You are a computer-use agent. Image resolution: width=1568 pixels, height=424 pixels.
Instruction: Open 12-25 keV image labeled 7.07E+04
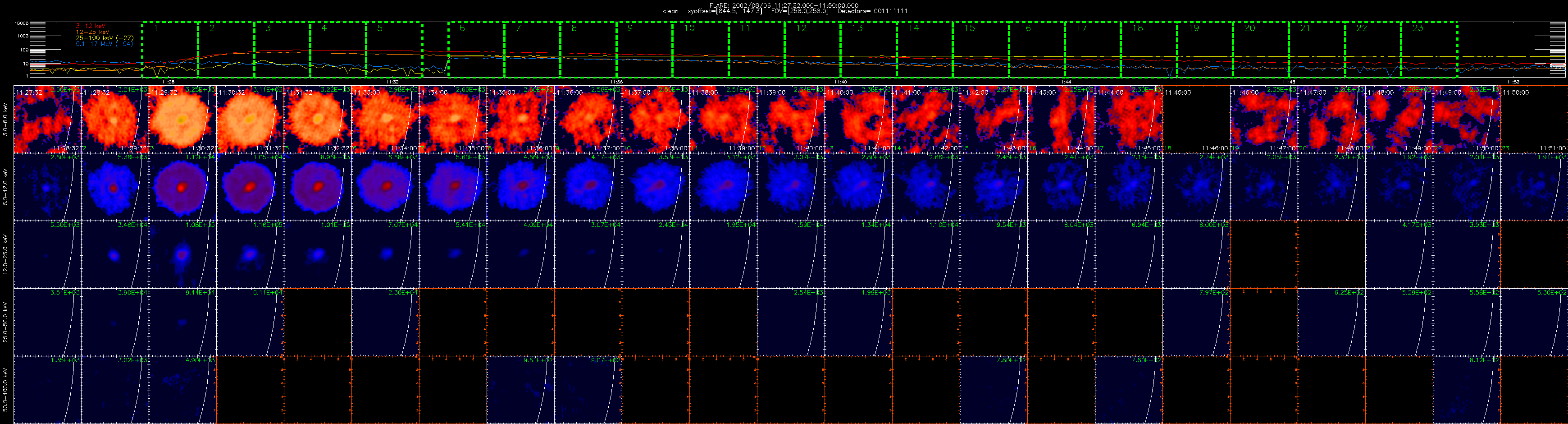(x=385, y=254)
